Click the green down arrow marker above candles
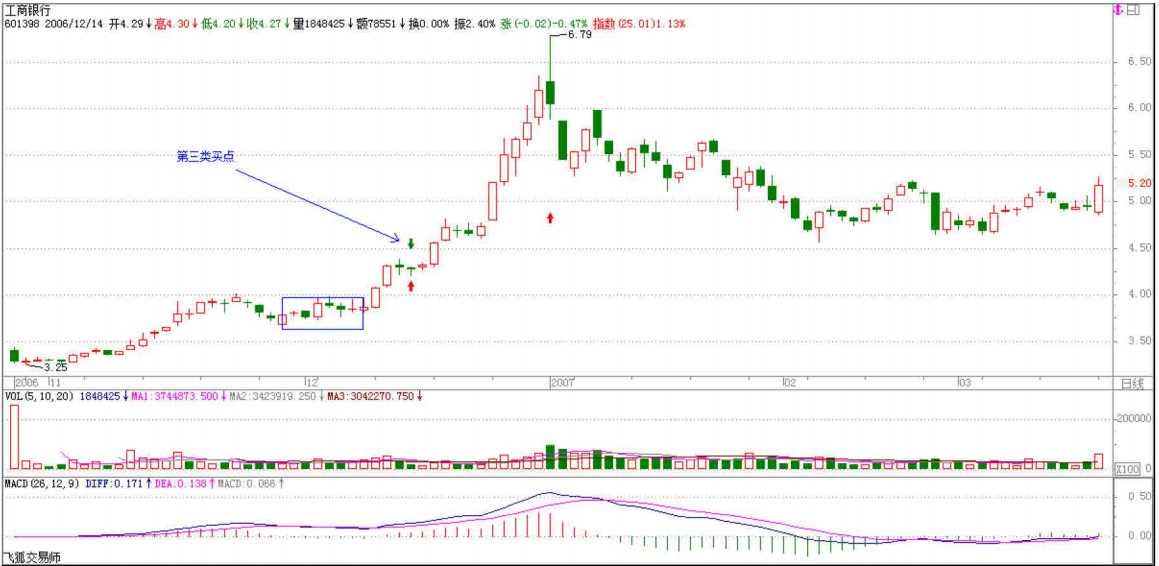Image resolution: width=1159 pixels, height=566 pixels. (x=411, y=241)
